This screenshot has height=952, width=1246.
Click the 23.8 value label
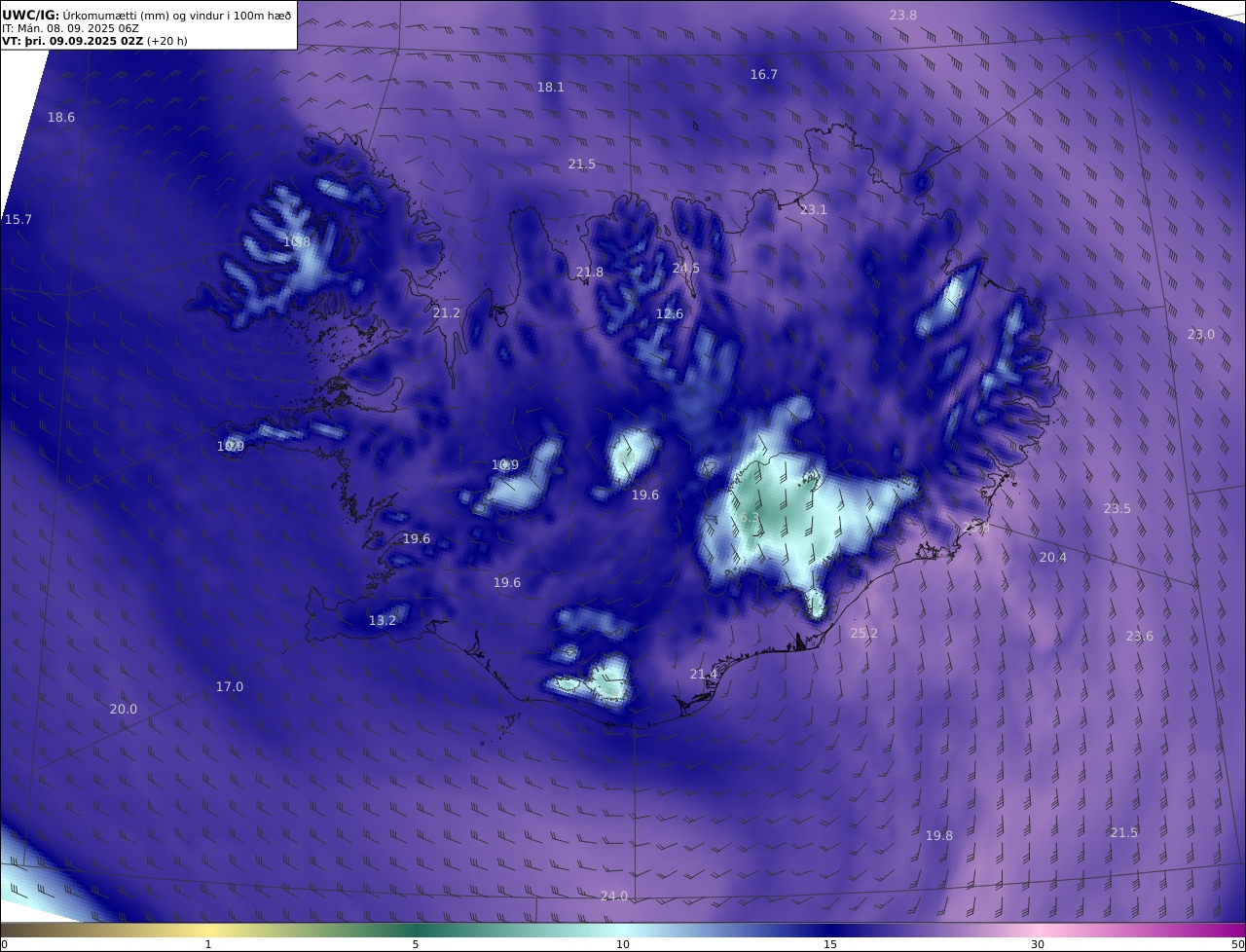(x=903, y=15)
